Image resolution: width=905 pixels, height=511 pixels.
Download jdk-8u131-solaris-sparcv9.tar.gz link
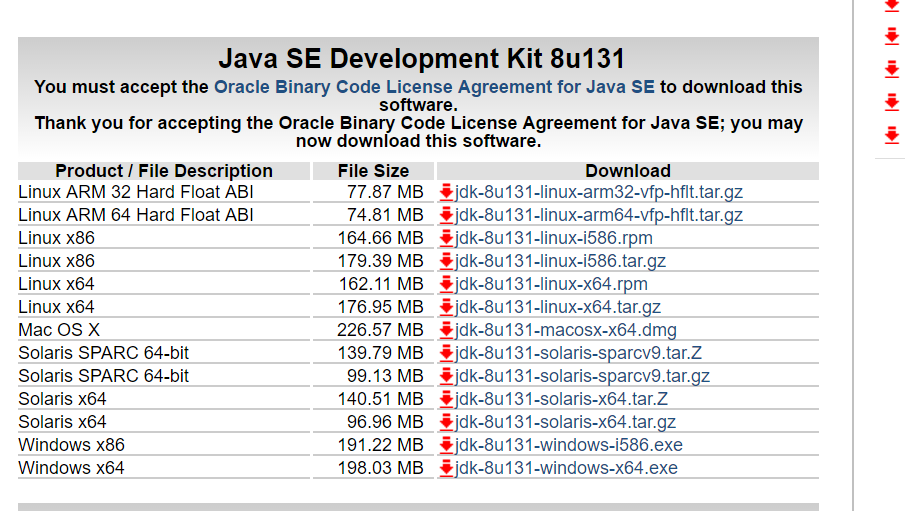[582, 376]
